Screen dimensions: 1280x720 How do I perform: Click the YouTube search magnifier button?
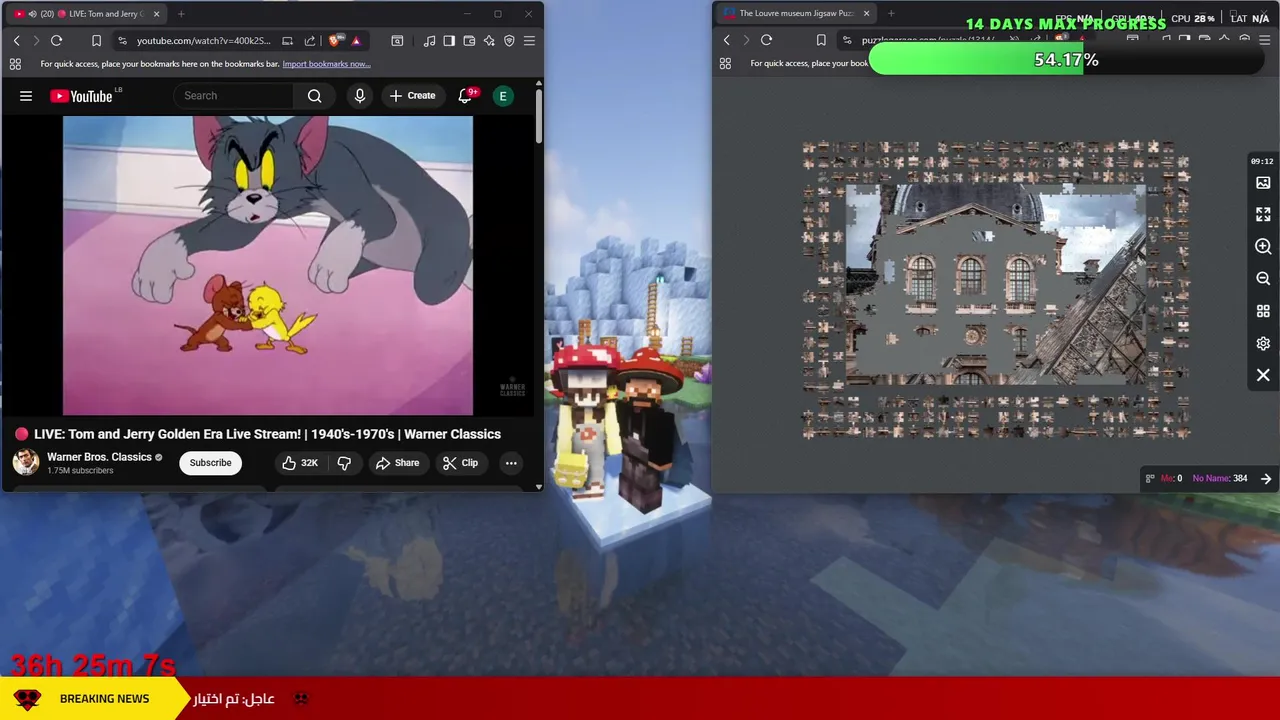(x=315, y=96)
